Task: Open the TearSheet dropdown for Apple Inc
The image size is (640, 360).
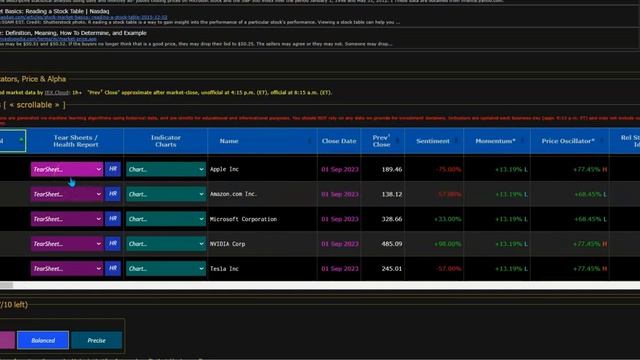Action: [x=67, y=169]
